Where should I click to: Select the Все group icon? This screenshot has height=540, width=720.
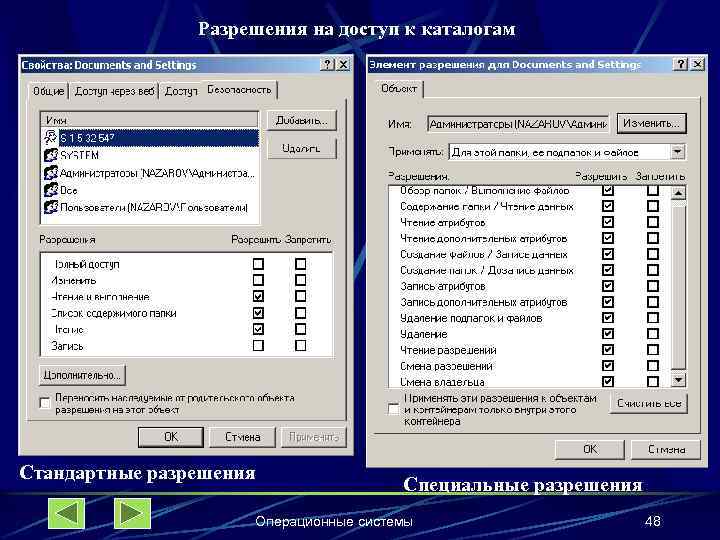(x=50, y=190)
